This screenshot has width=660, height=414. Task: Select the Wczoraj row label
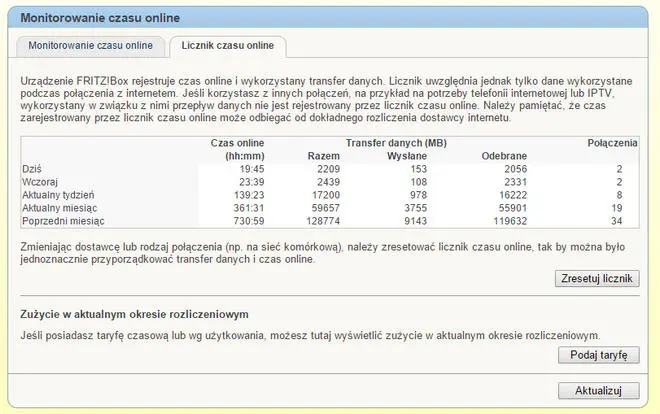(x=40, y=183)
